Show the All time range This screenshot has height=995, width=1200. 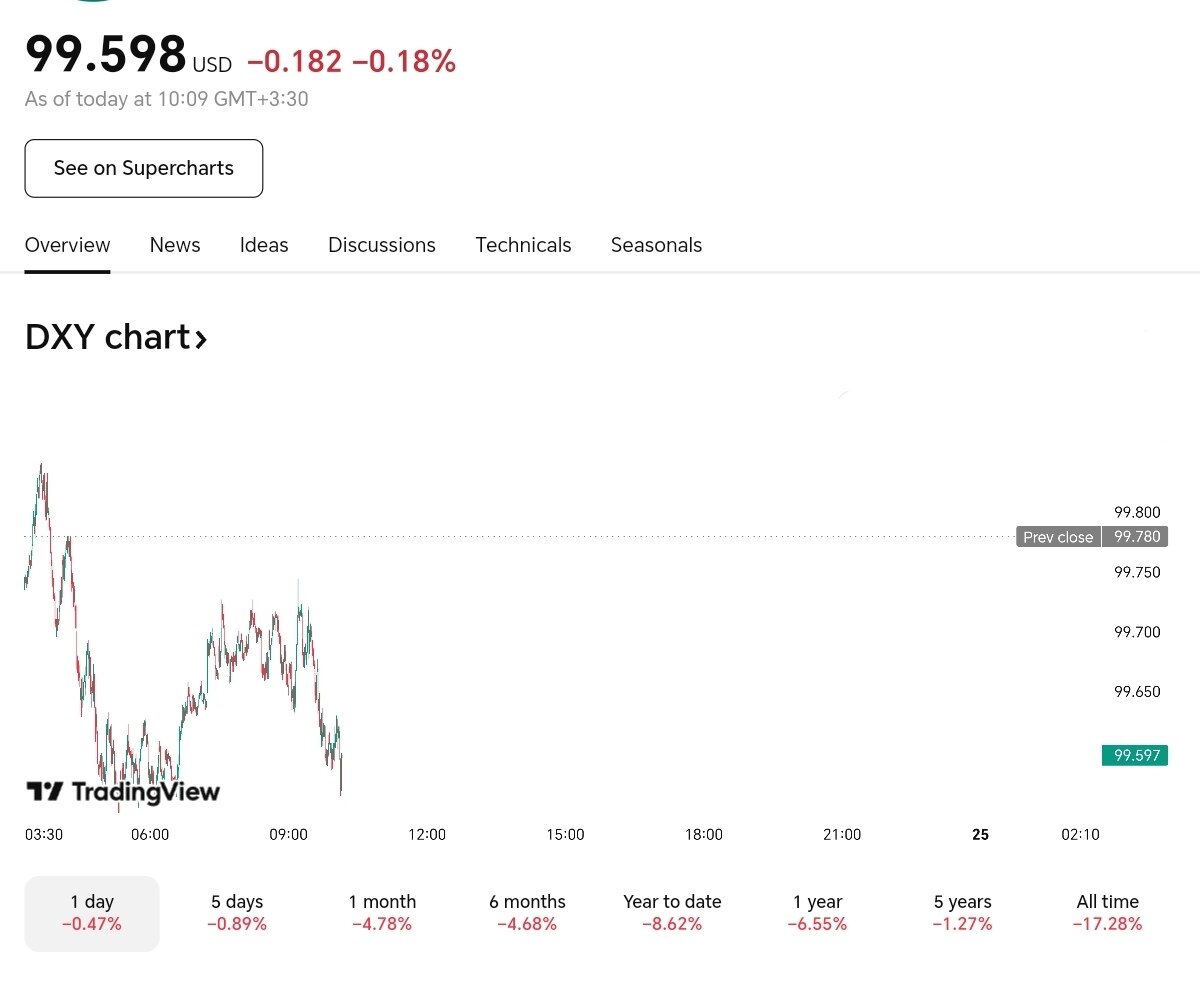(x=1107, y=913)
